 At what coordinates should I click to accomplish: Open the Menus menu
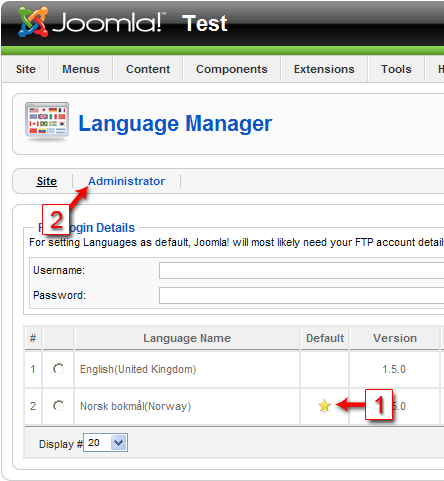click(81, 69)
